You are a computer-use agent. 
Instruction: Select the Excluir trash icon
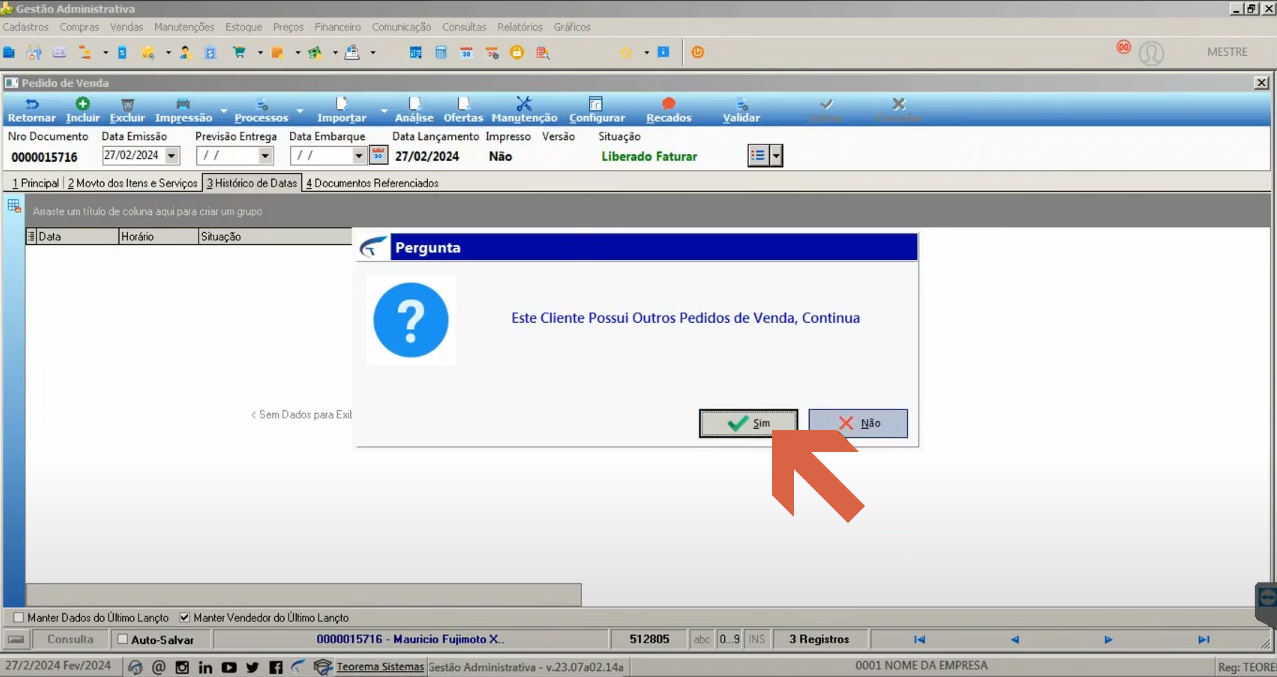click(x=127, y=104)
